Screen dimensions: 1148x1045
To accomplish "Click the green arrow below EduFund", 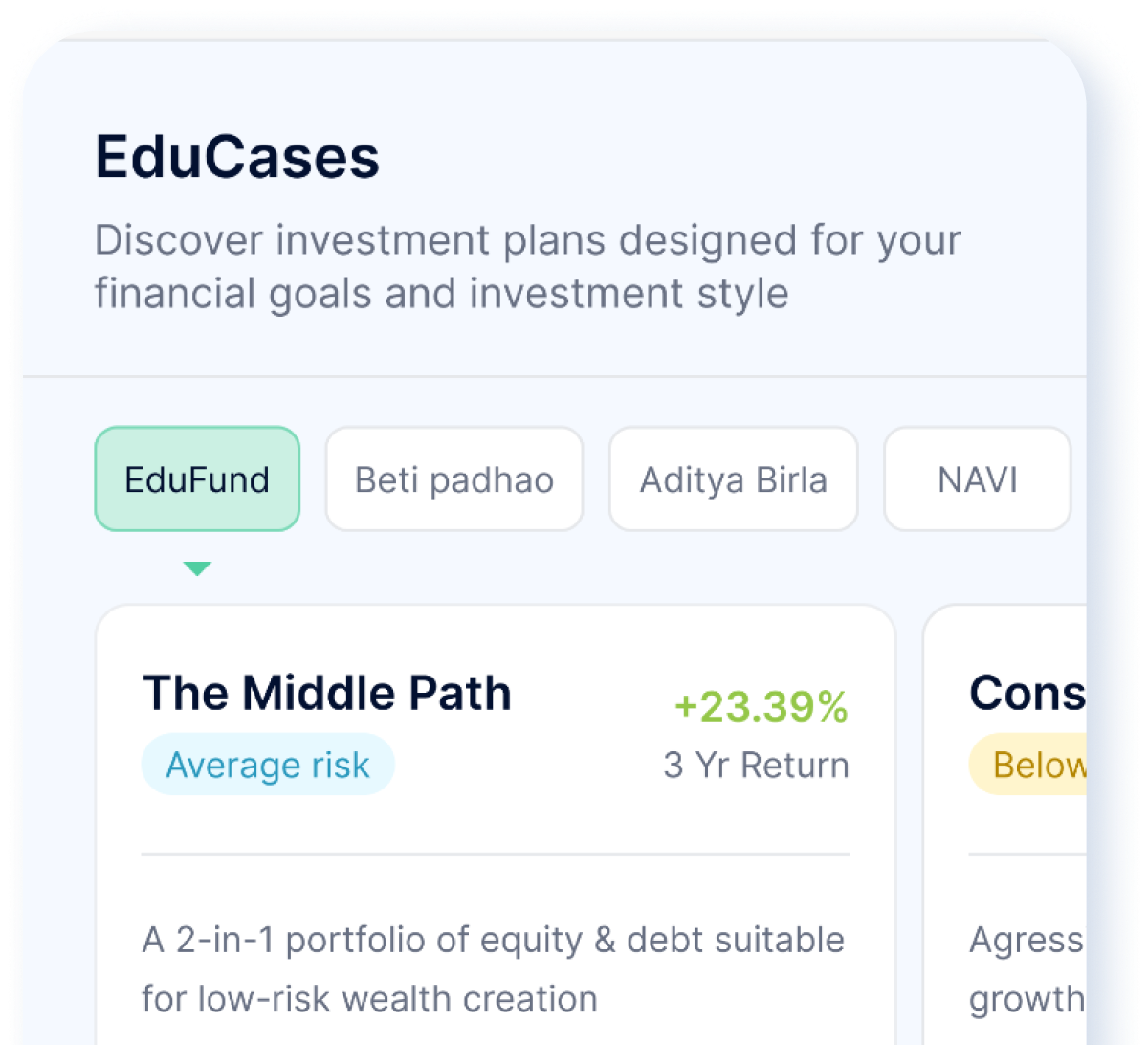I will (197, 567).
